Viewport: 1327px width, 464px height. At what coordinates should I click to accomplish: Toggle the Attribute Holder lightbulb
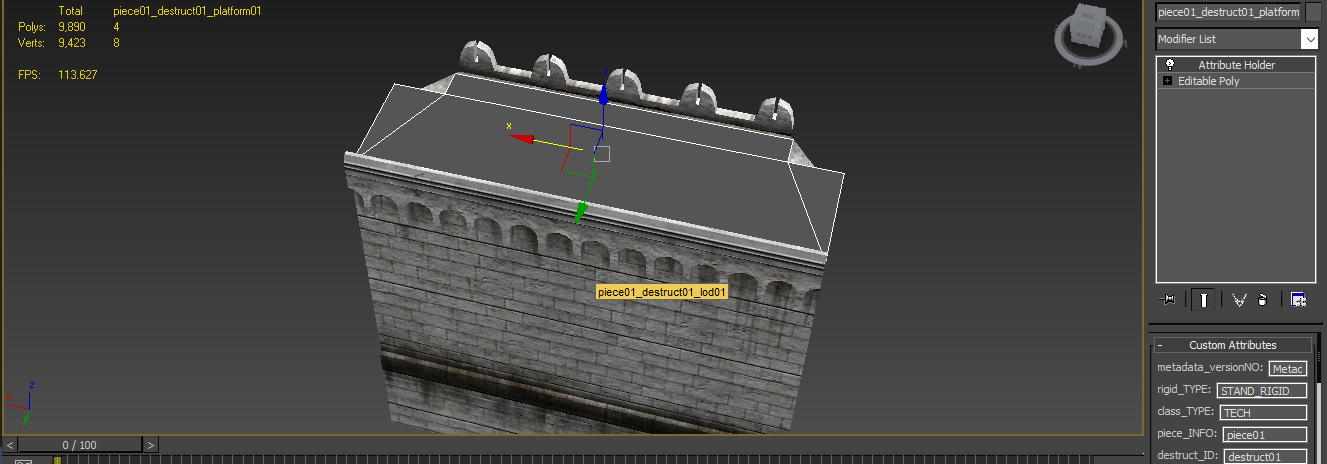[1169, 64]
